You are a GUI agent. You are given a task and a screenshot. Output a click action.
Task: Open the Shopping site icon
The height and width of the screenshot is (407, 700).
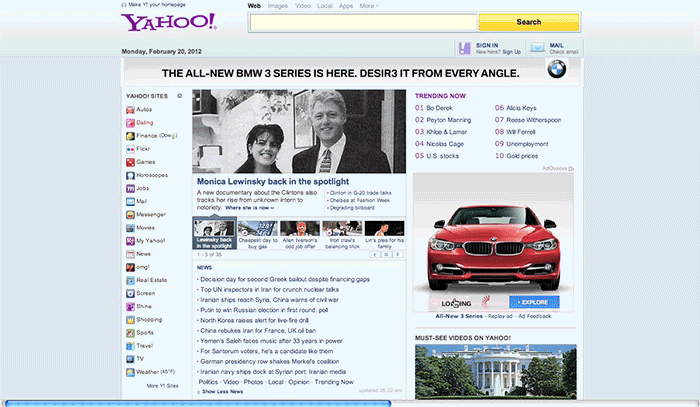click(130, 320)
